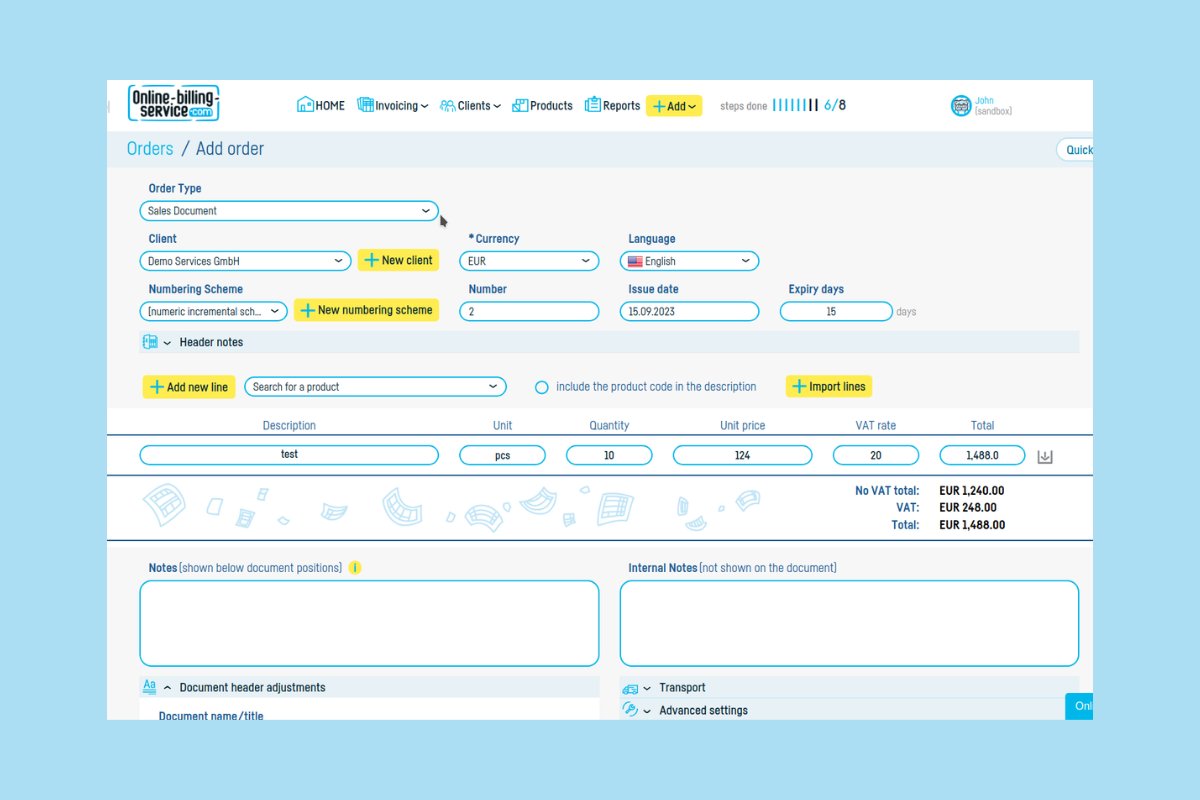Click the Import lines button
This screenshot has width=1200, height=800.
coord(828,387)
